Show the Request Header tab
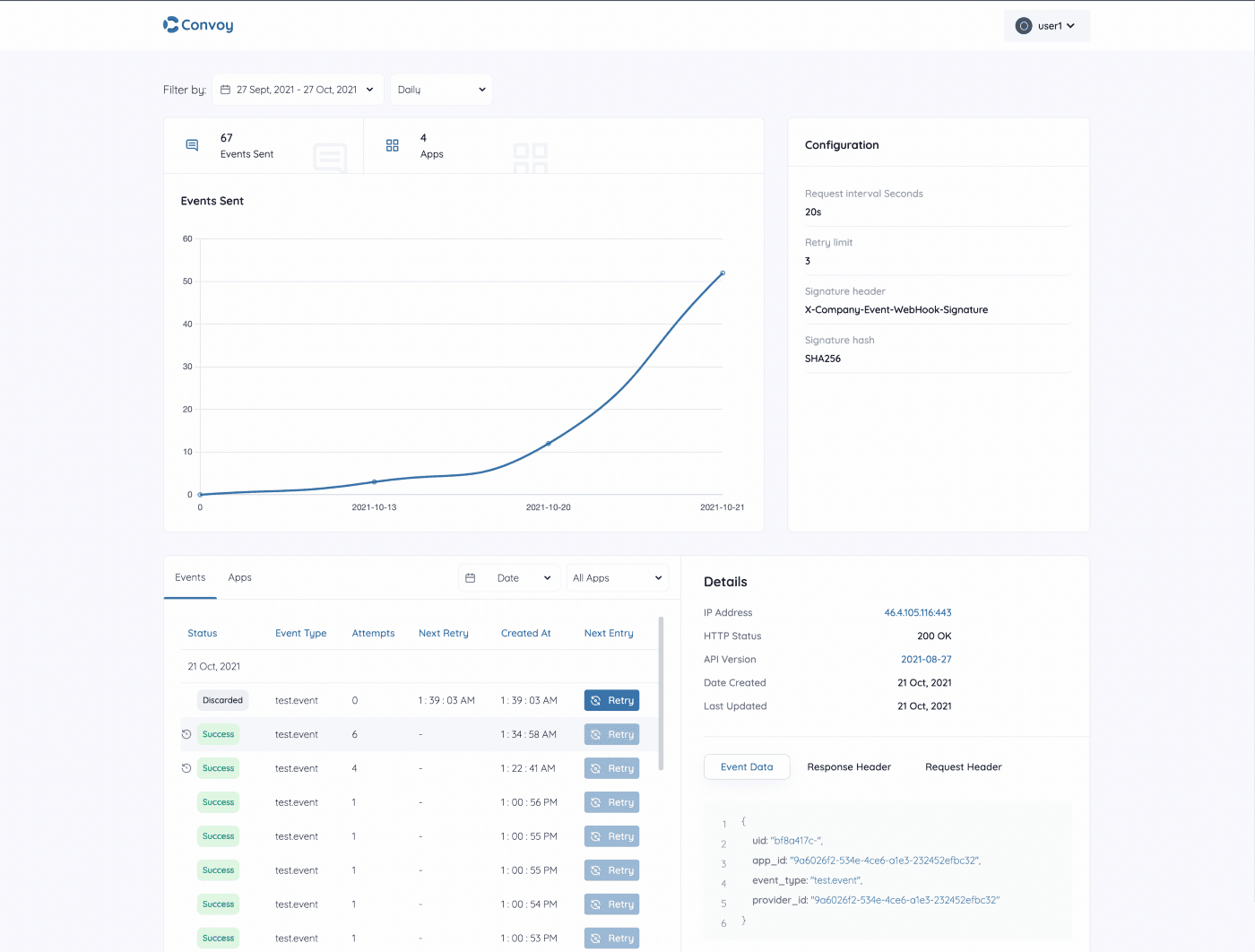This screenshot has height=952, width=1255. 963,766
